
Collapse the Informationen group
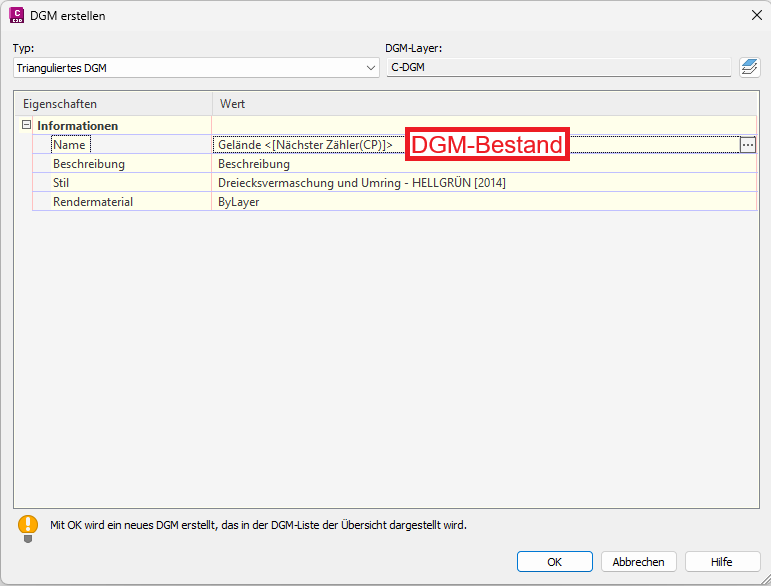point(27,125)
